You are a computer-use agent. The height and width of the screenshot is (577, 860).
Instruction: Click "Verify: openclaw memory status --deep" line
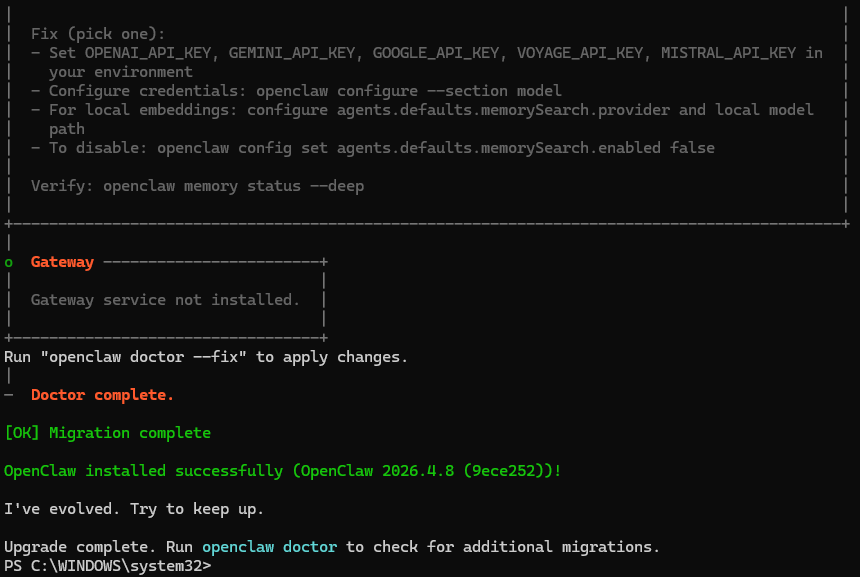pos(197,186)
